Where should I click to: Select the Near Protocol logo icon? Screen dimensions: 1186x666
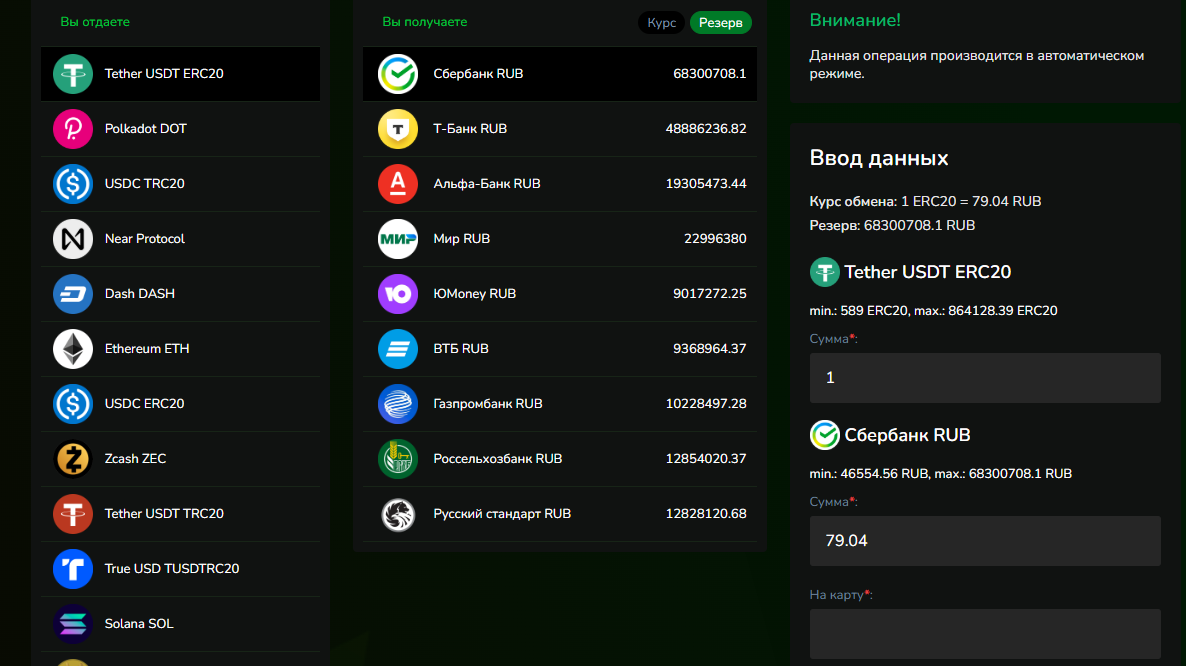coord(73,239)
